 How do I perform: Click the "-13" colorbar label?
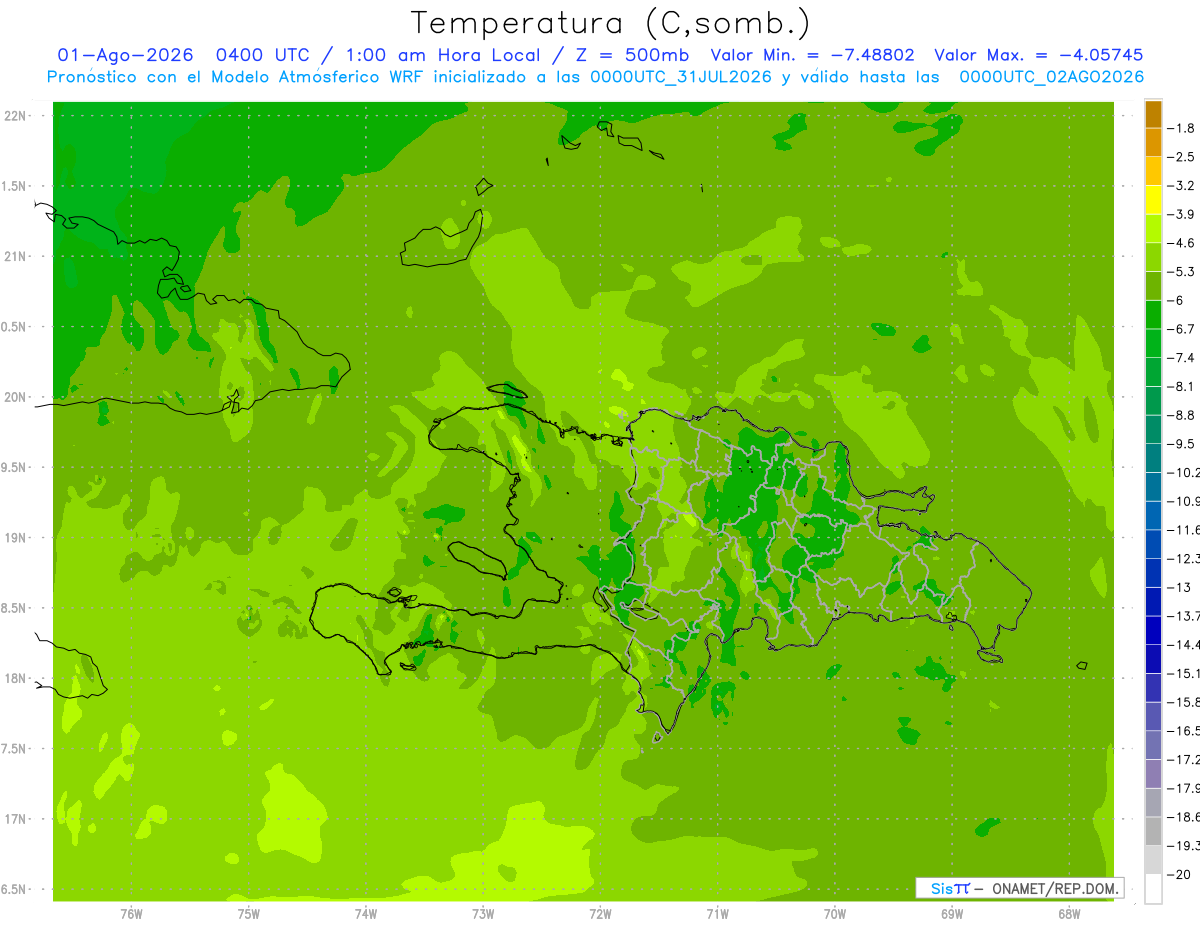click(x=1179, y=587)
